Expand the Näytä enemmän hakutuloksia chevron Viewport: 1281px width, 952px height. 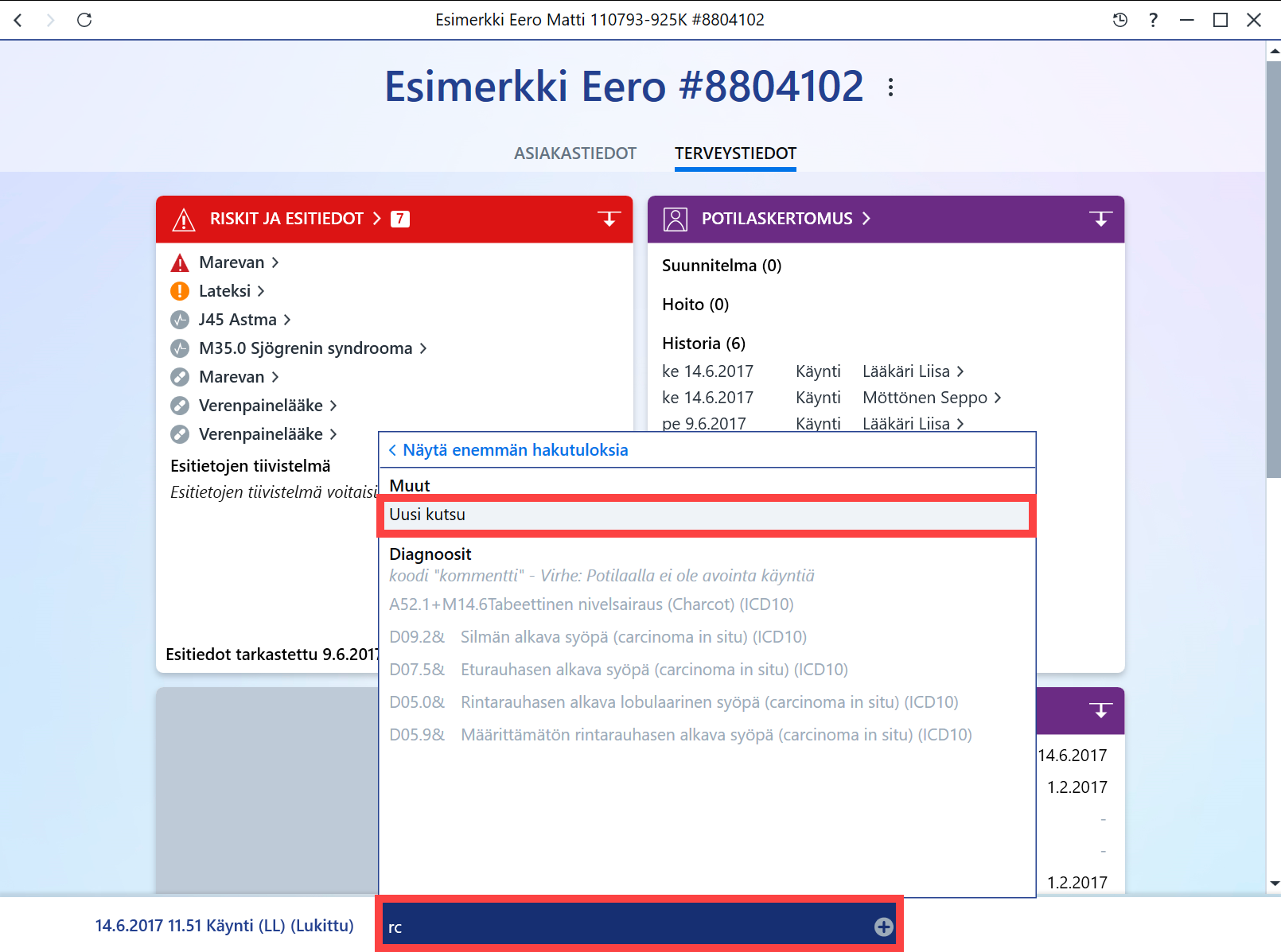point(392,450)
